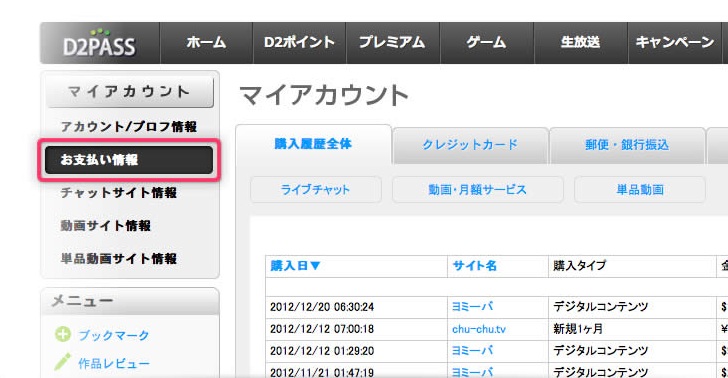Screen dimensions: 728x378
Task: Click the date 2012/11/21 01:47:19
Action: pos(322,372)
